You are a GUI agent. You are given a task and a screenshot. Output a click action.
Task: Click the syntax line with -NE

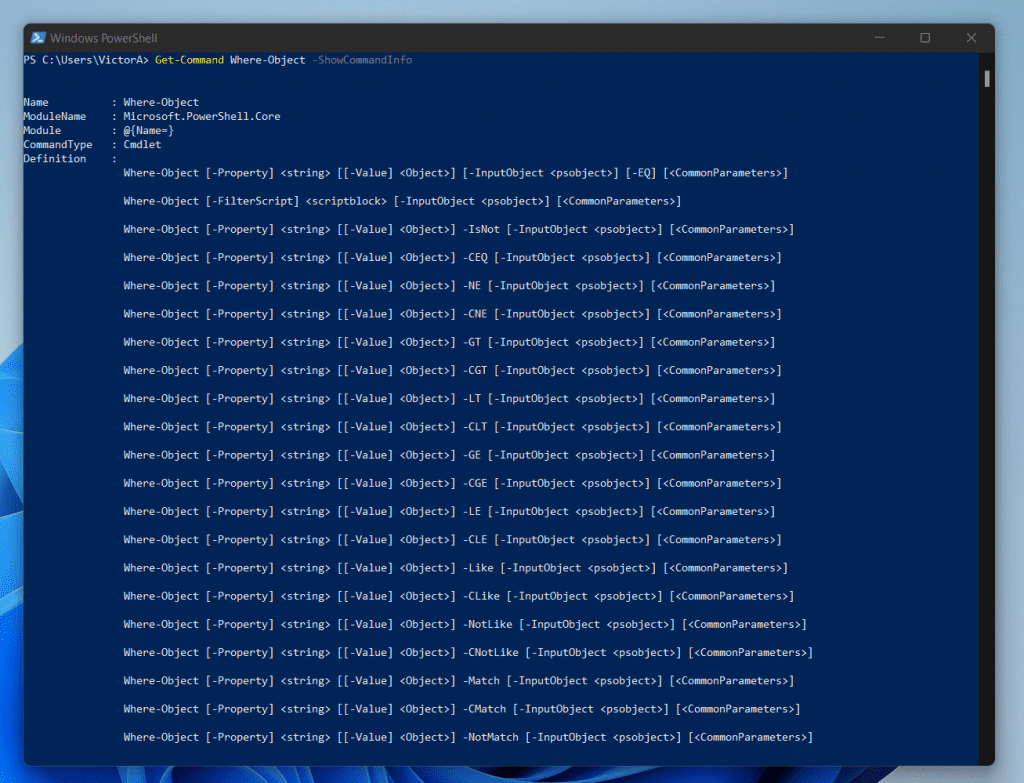(449, 285)
